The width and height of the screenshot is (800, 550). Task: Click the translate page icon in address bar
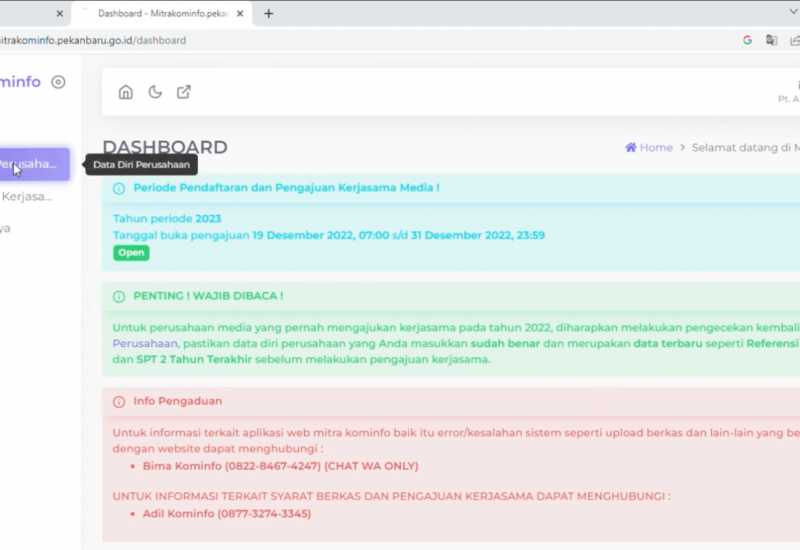coord(771,40)
